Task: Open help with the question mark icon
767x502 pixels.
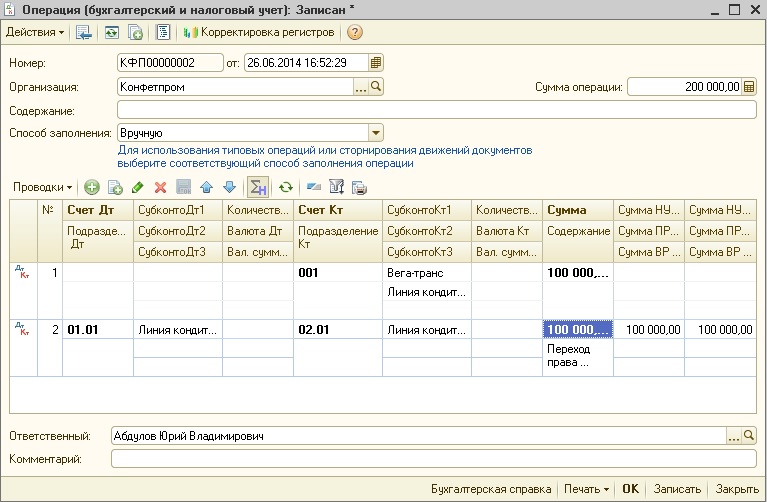Action: tap(354, 32)
